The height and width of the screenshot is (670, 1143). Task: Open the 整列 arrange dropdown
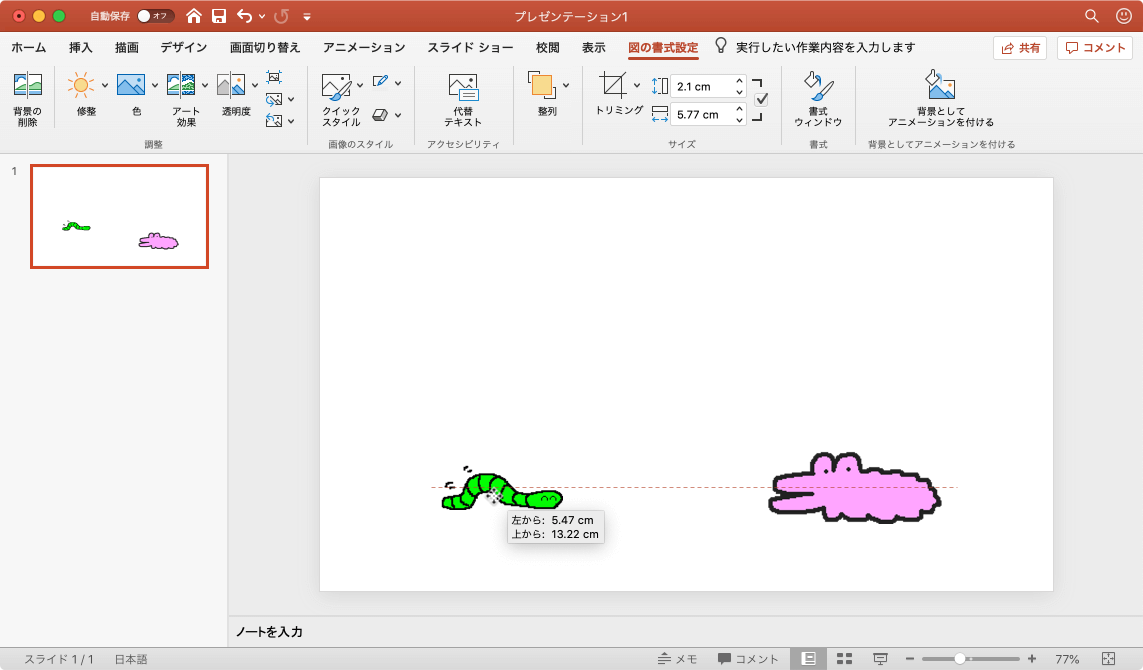(x=566, y=85)
